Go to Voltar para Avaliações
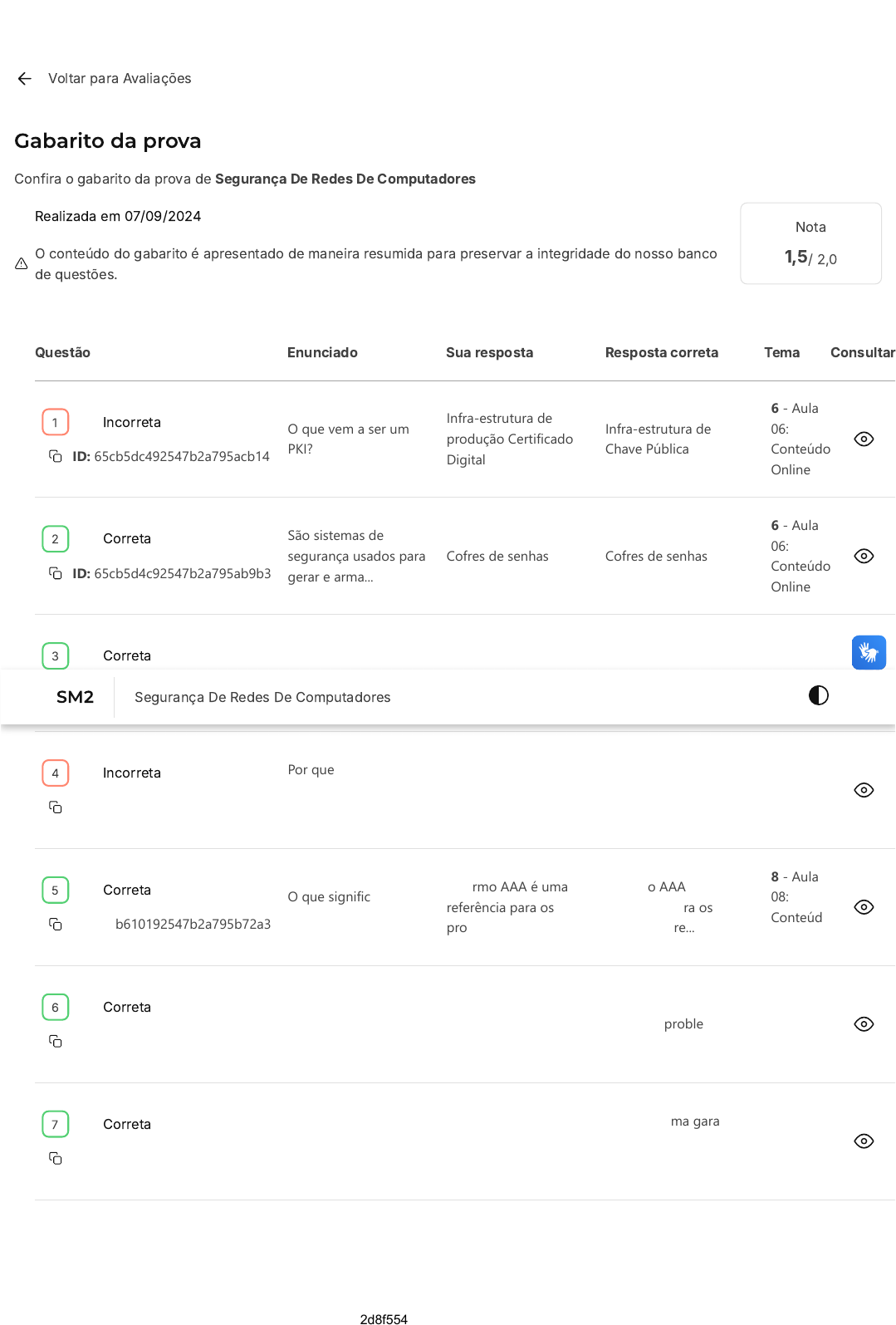896x1325 pixels. (120, 78)
